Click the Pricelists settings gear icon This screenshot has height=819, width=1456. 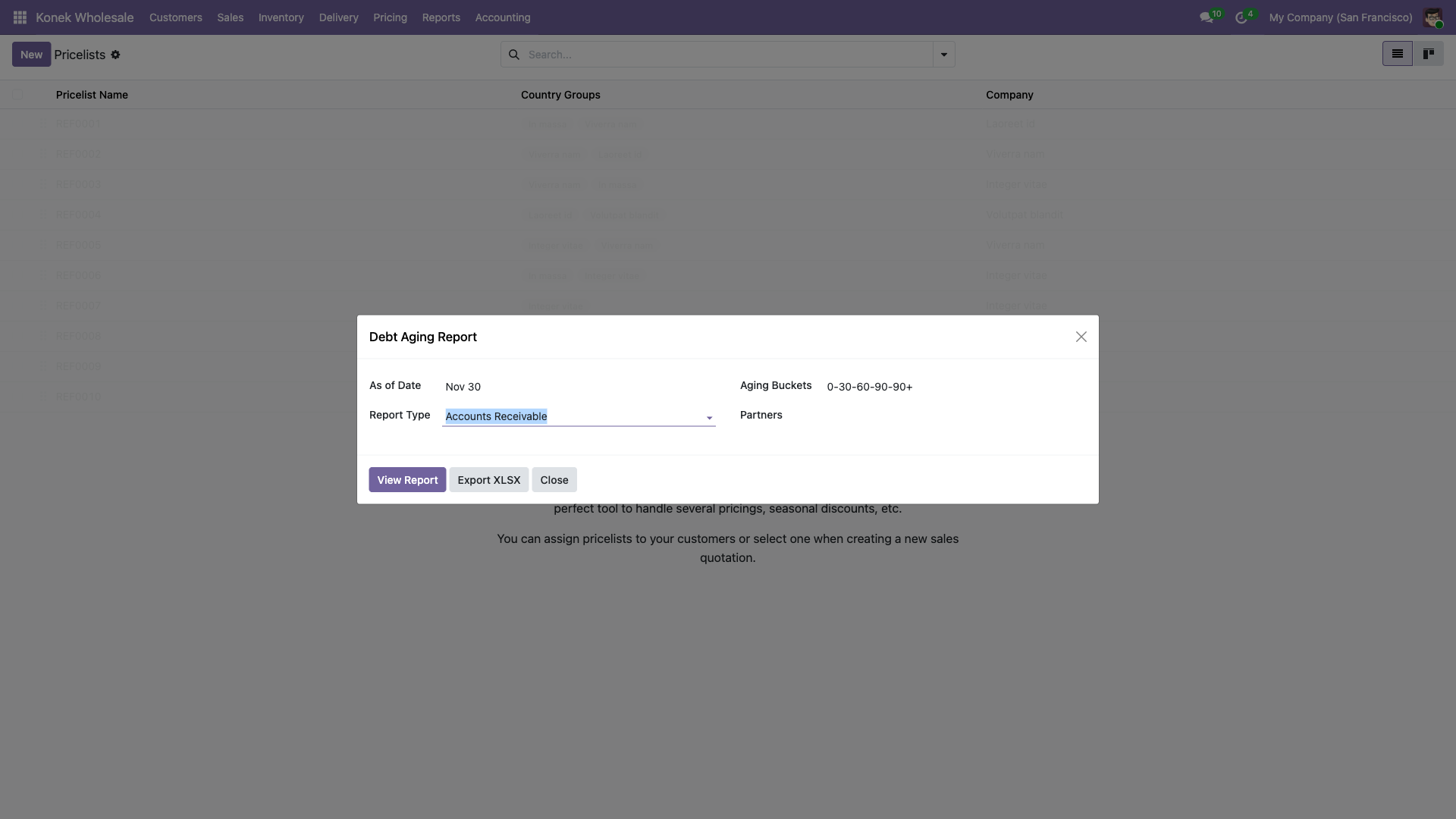coord(115,55)
